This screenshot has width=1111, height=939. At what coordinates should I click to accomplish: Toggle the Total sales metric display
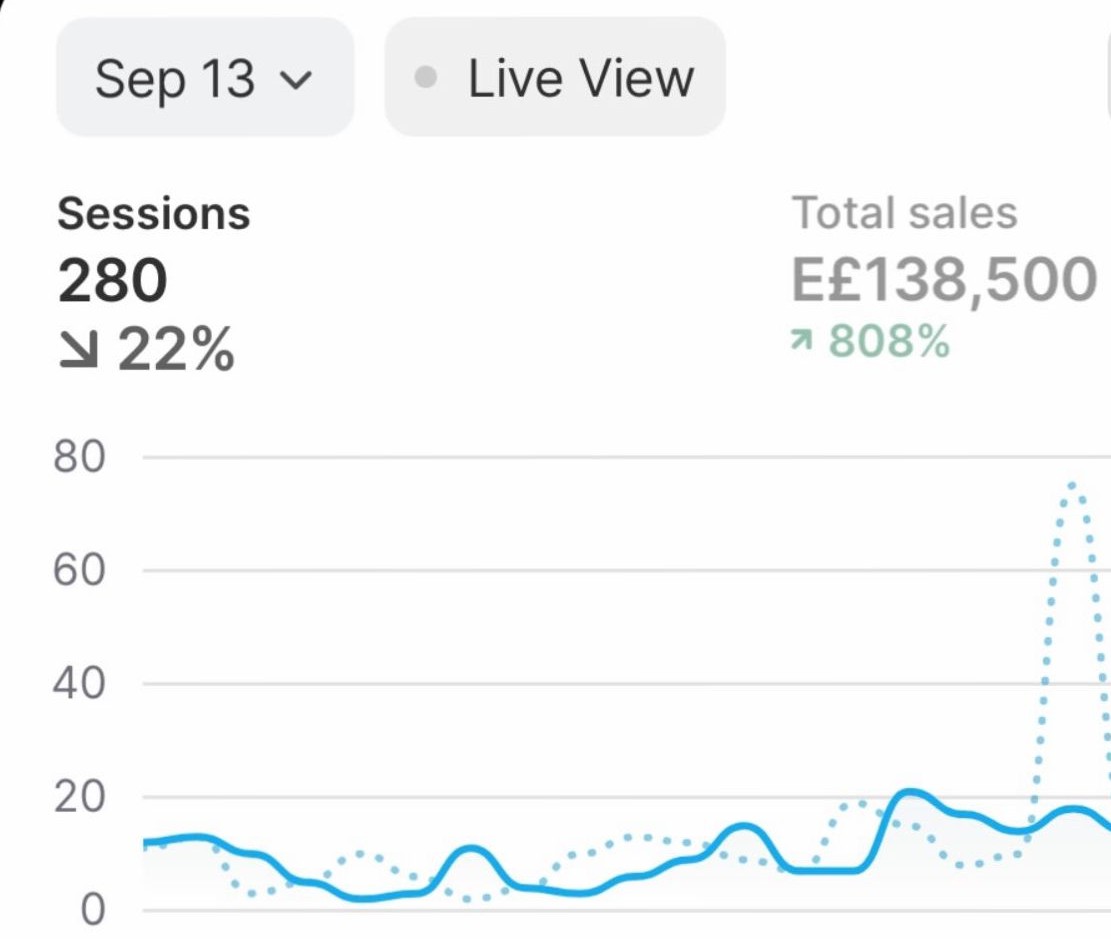(x=903, y=210)
